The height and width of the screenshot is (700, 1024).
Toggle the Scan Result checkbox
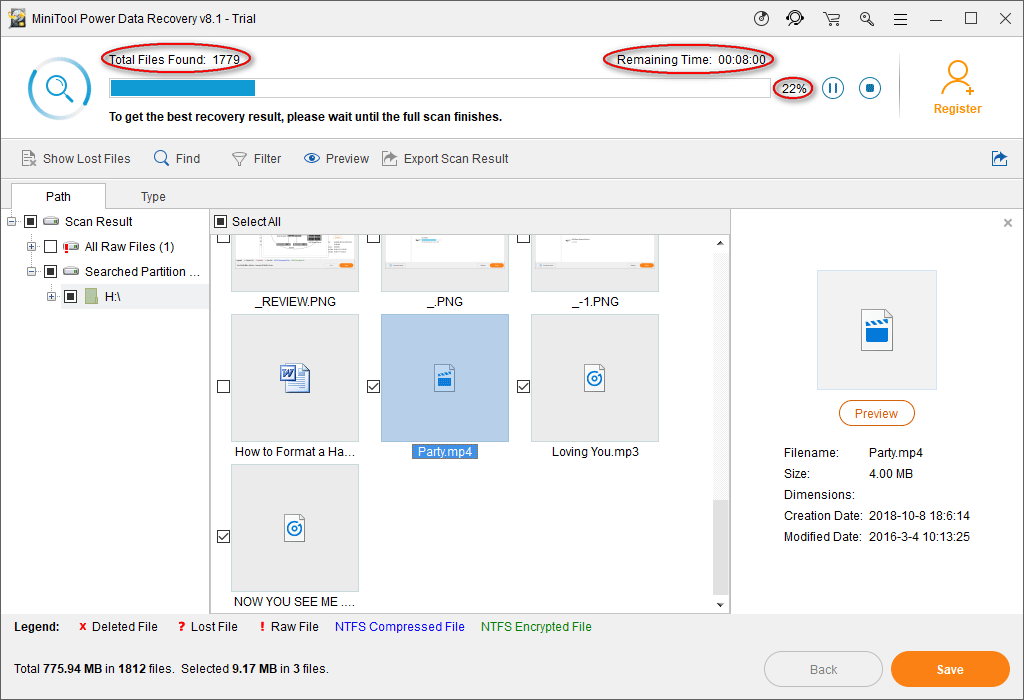click(x=30, y=221)
